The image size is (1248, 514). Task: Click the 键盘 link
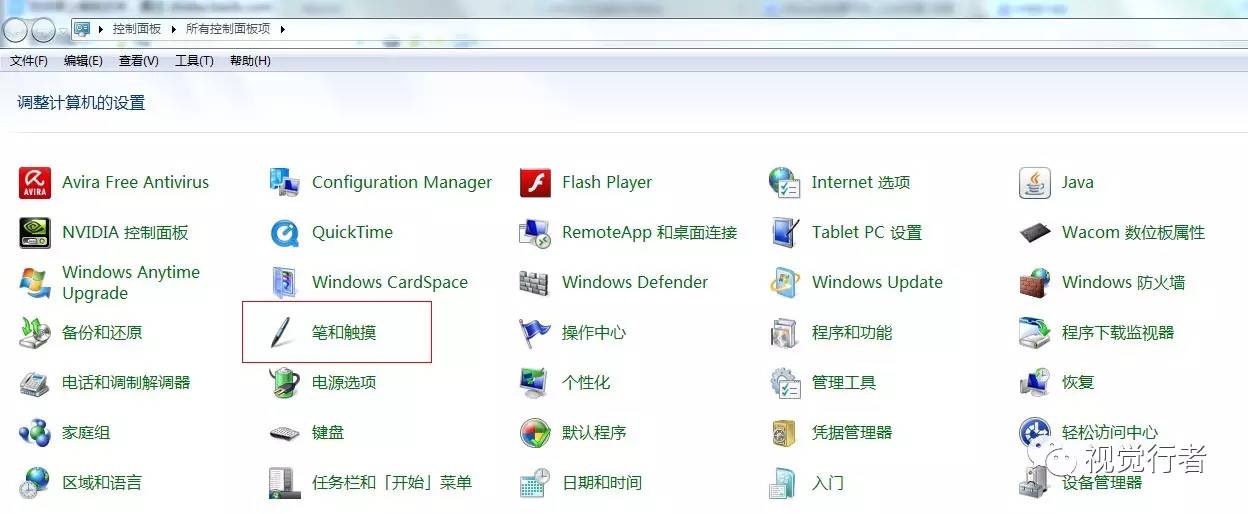click(x=328, y=432)
